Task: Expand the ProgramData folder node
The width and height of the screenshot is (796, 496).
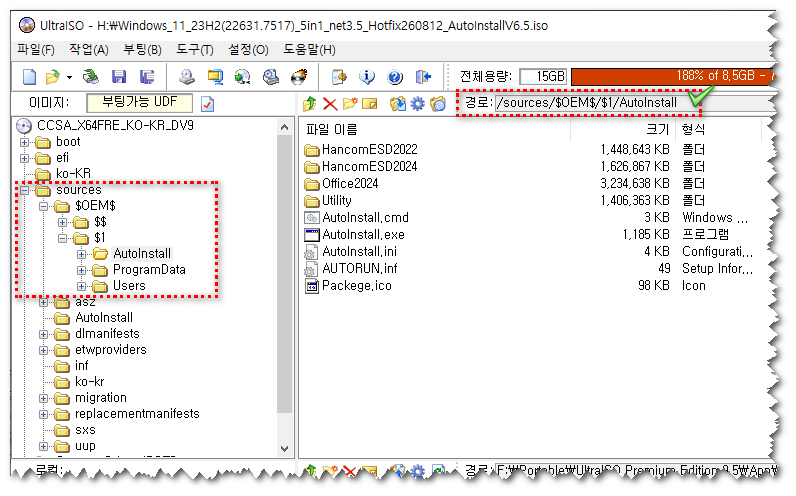Action: tap(81, 270)
